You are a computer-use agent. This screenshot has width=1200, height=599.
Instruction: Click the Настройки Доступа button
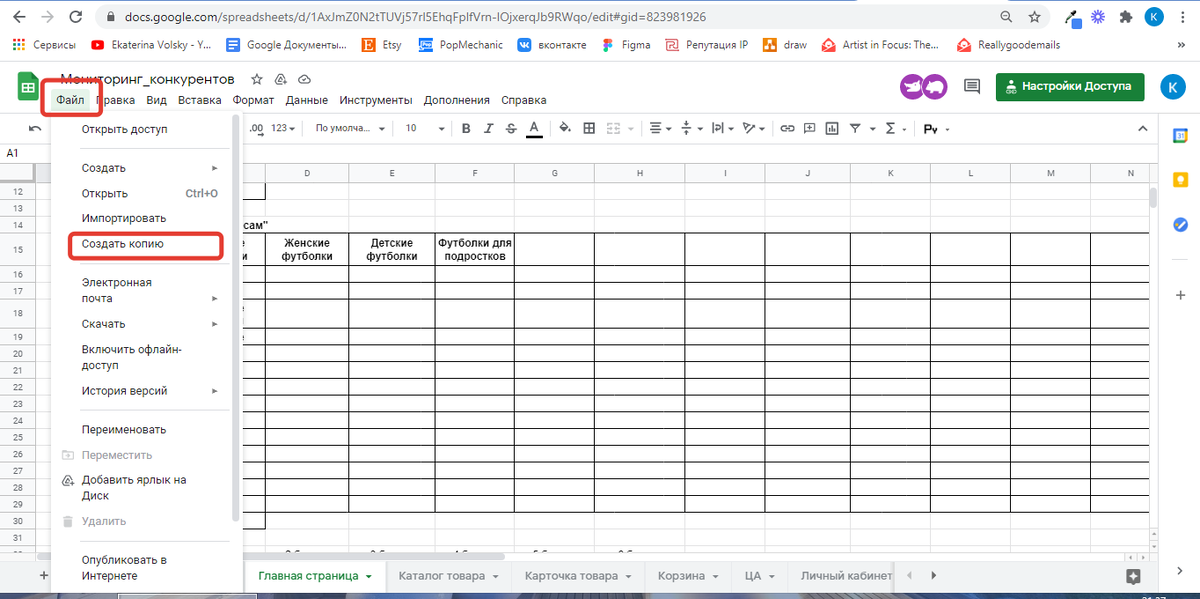coord(1069,86)
